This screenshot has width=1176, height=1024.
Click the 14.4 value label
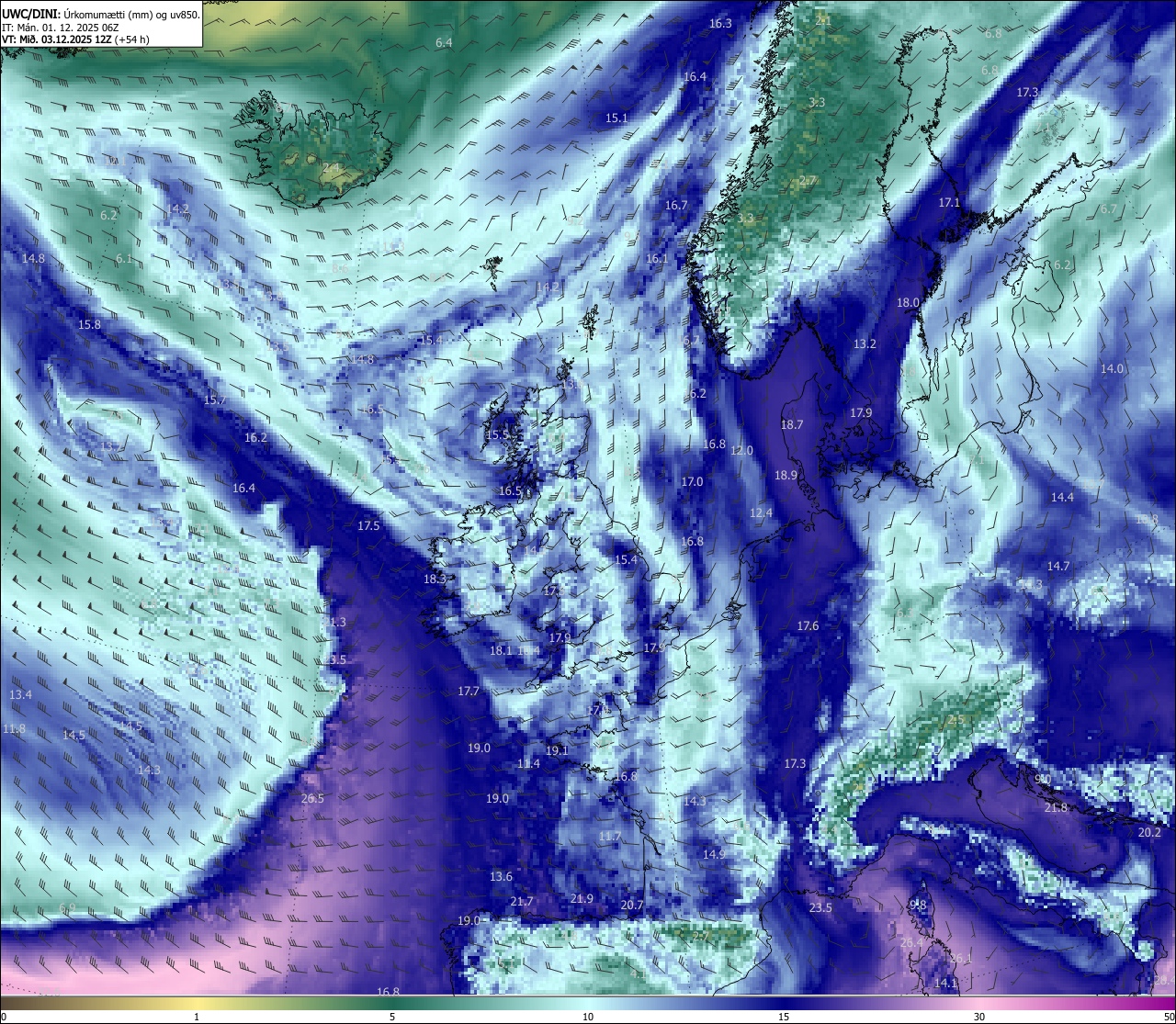(1062, 498)
